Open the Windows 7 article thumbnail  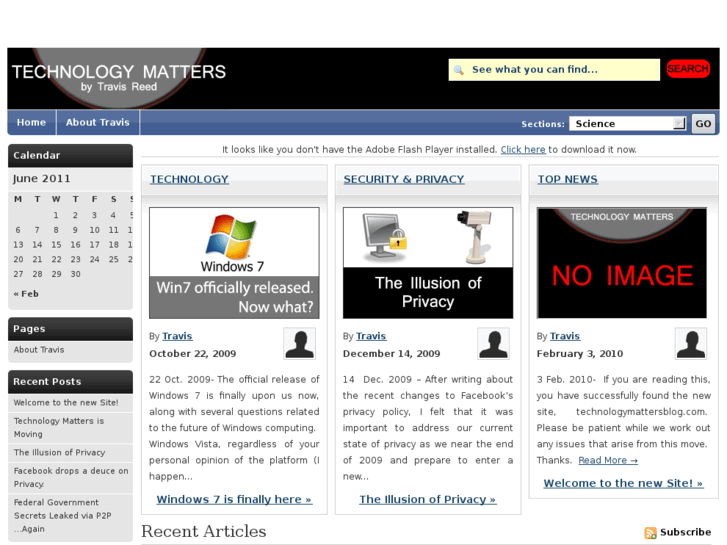coord(234,263)
